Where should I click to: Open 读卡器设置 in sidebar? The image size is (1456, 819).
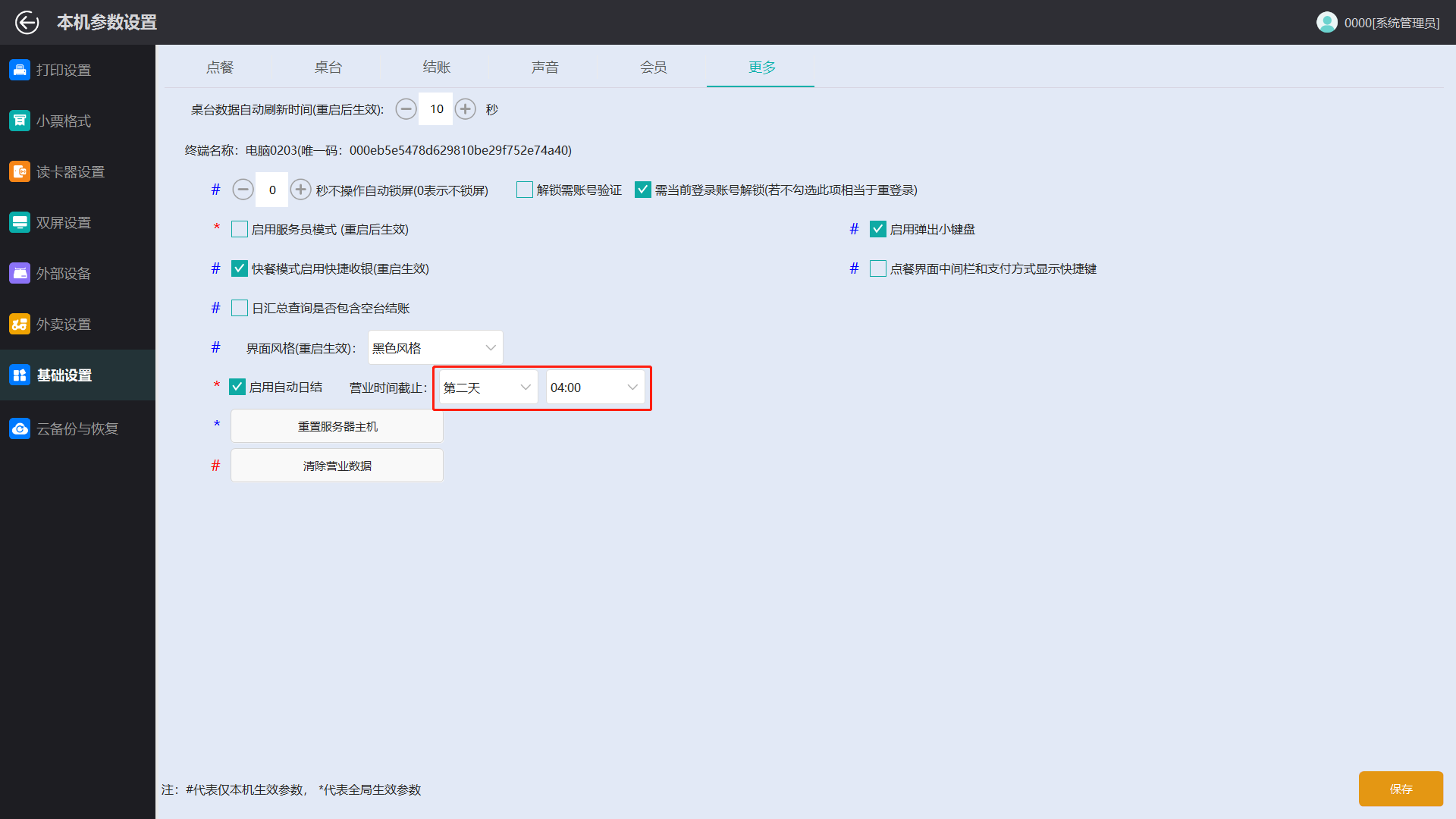pyautogui.click(x=77, y=171)
